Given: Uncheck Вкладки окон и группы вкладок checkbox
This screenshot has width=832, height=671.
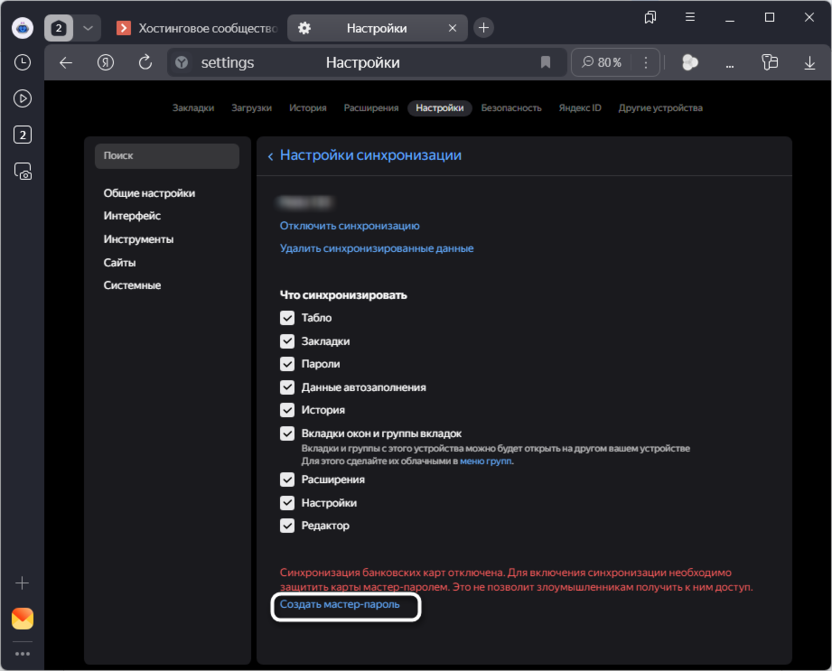Looking at the screenshot, I should point(287,433).
